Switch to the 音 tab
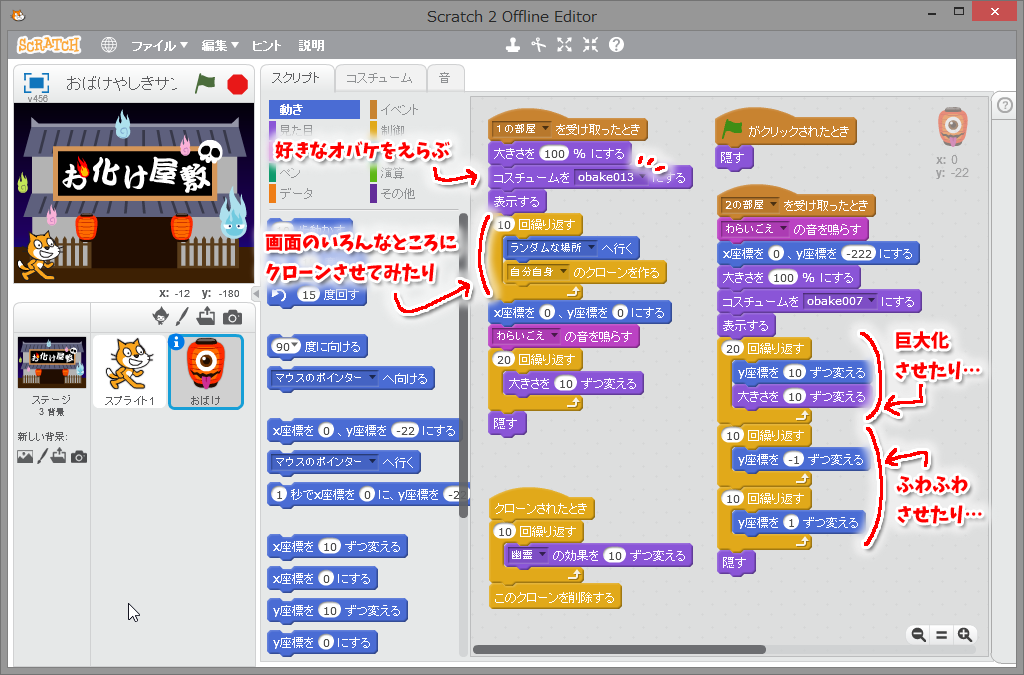 point(445,78)
